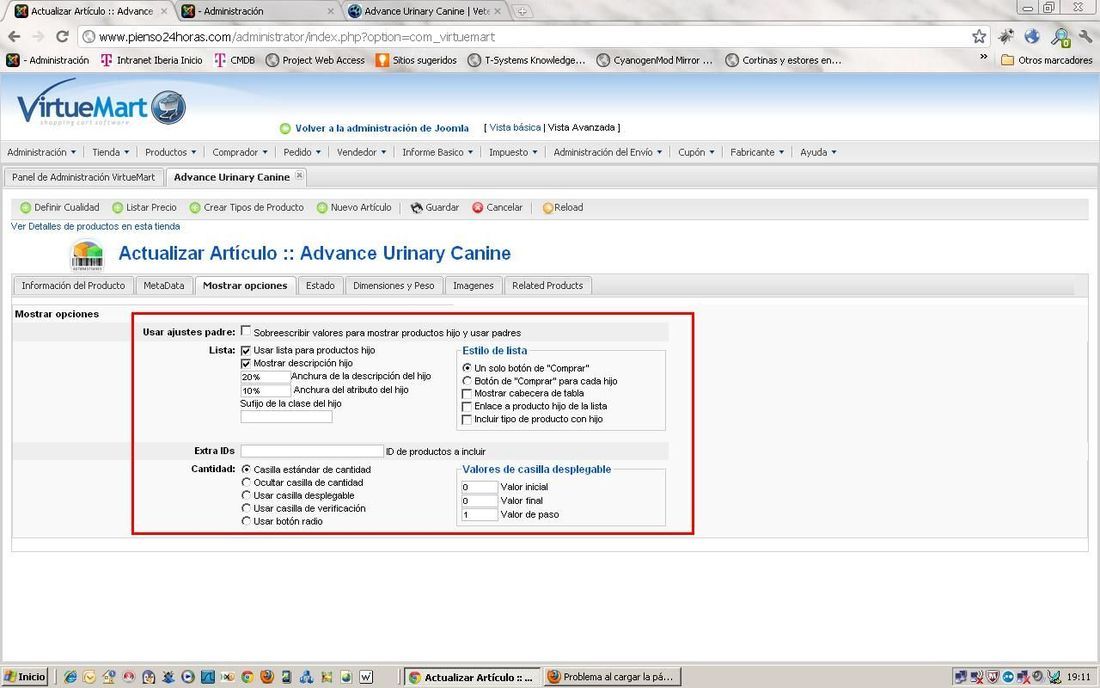Open the Administración del Envío dropdown
The height and width of the screenshot is (688, 1100).
click(608, 152)
